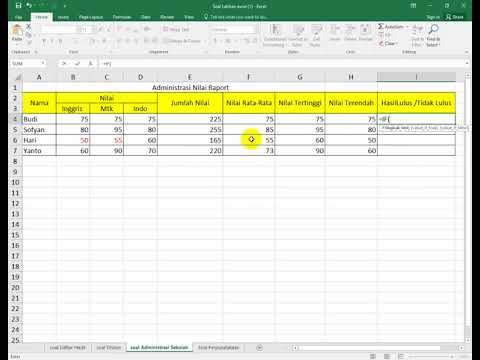Click the Cut scissors icon
This screenshot has width=480, height=360.
tap(29, 27)
